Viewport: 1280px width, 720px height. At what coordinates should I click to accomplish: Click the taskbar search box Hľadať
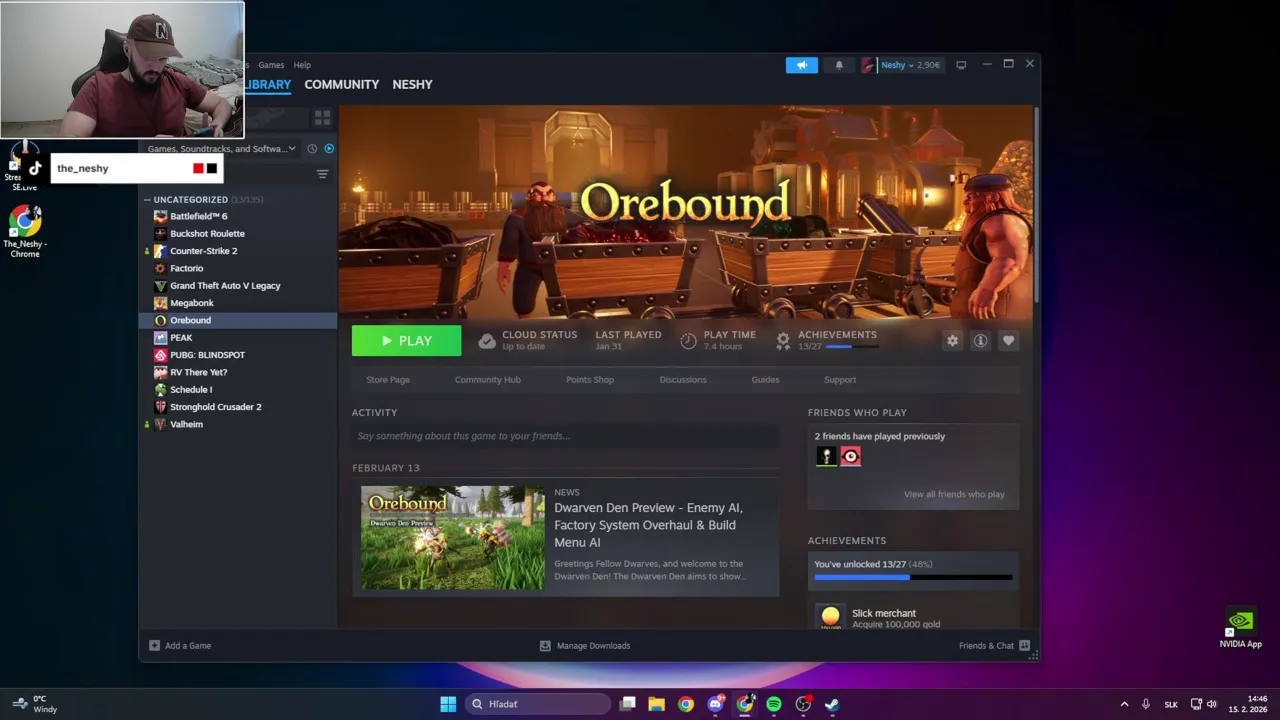pyautogui.click(x=539, y=704)
